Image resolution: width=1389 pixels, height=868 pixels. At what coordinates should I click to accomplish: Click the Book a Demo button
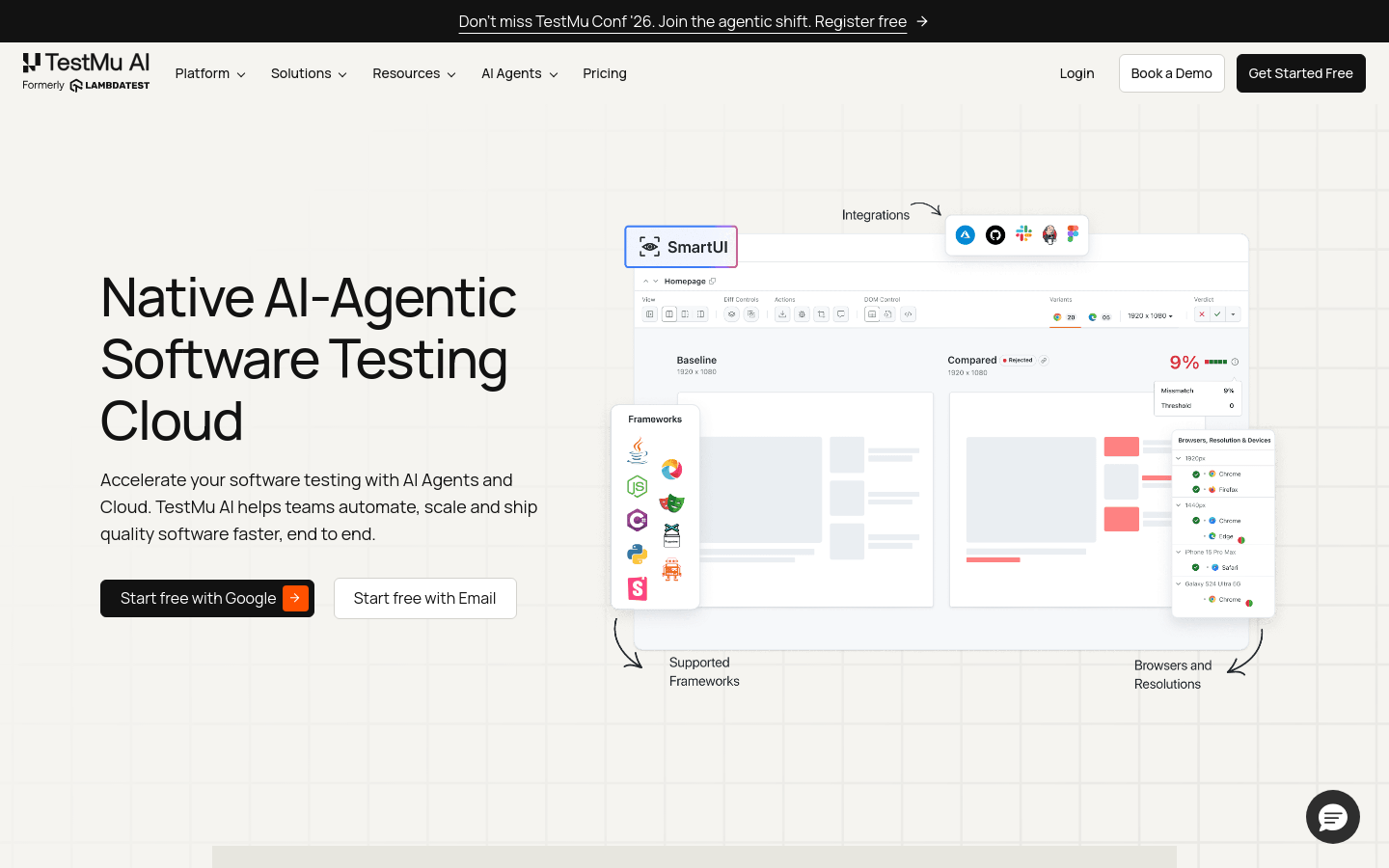click(x=1172, y=73)
